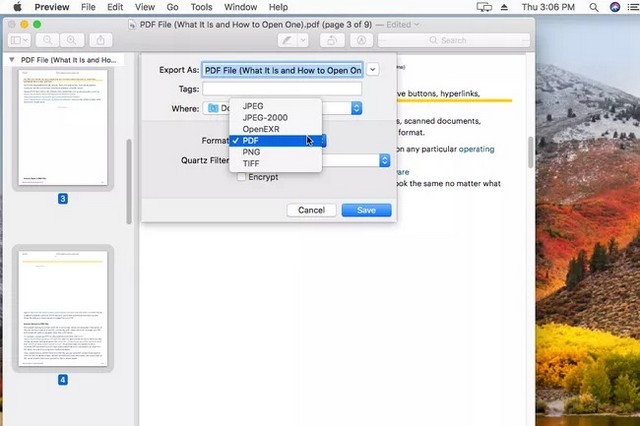Open Notification Center list icon

633,7
